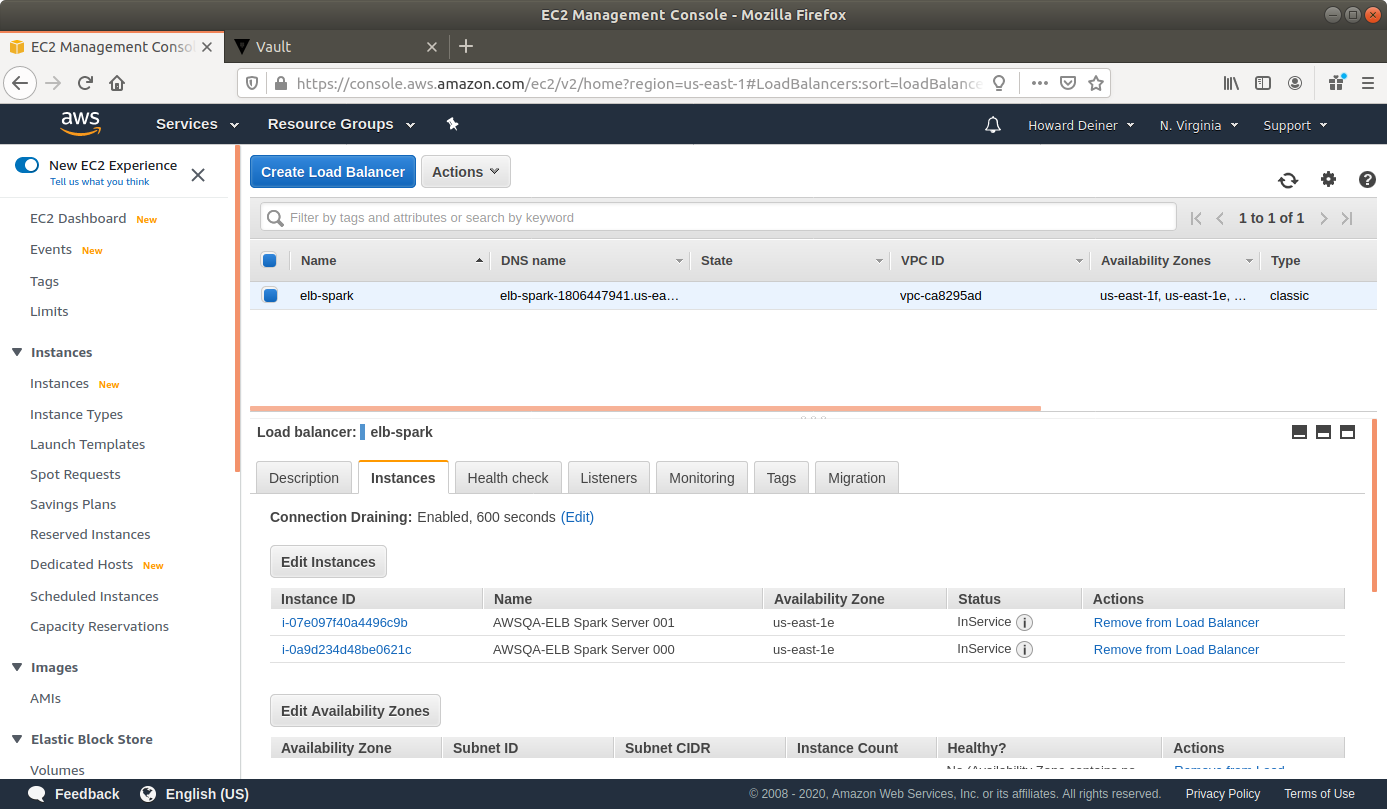This screenshot has width=1387, height=809.
Task: Go to last page of results
Action: [x=1347, y=218]
